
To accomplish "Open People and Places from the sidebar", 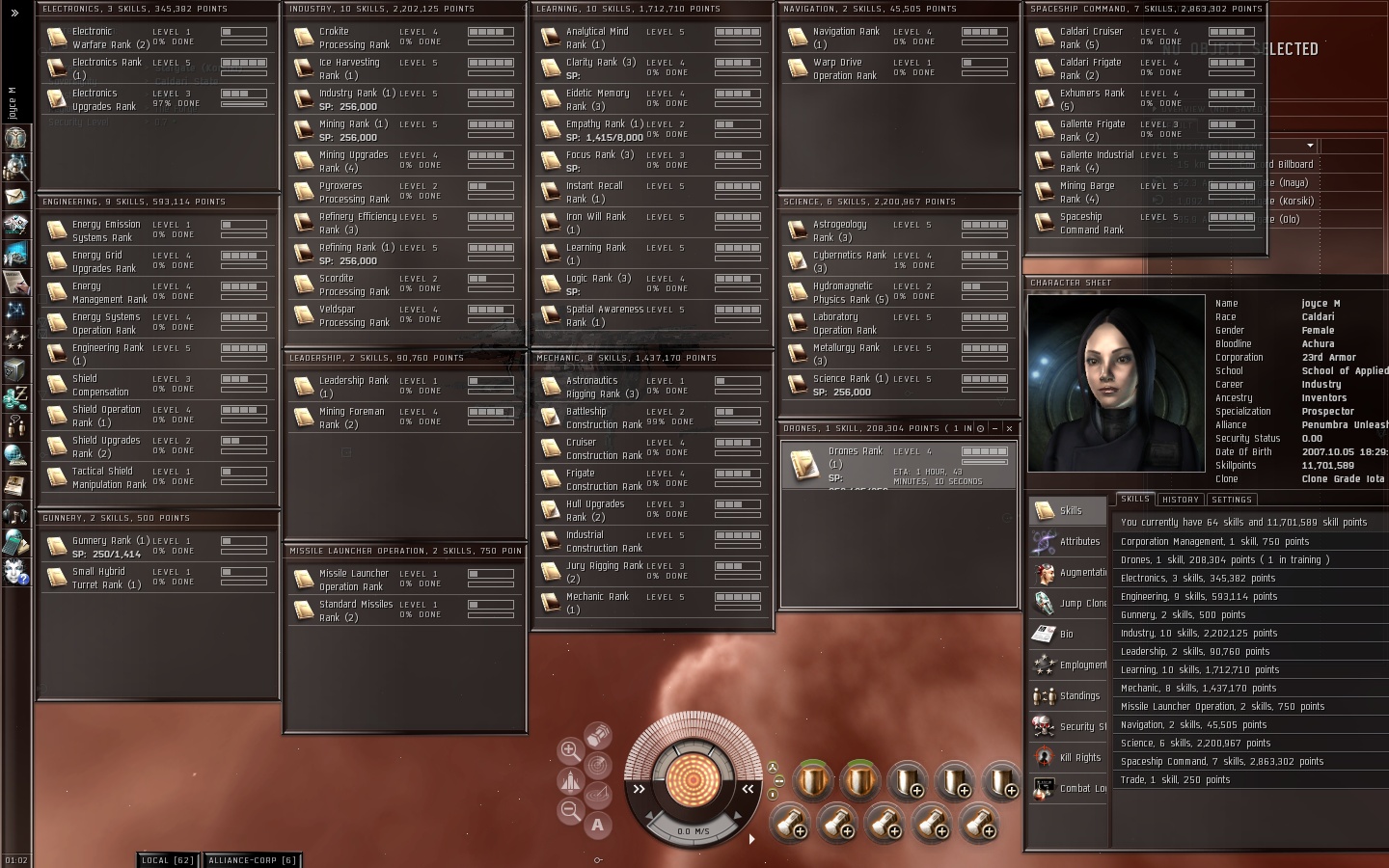I will [15, 167].
